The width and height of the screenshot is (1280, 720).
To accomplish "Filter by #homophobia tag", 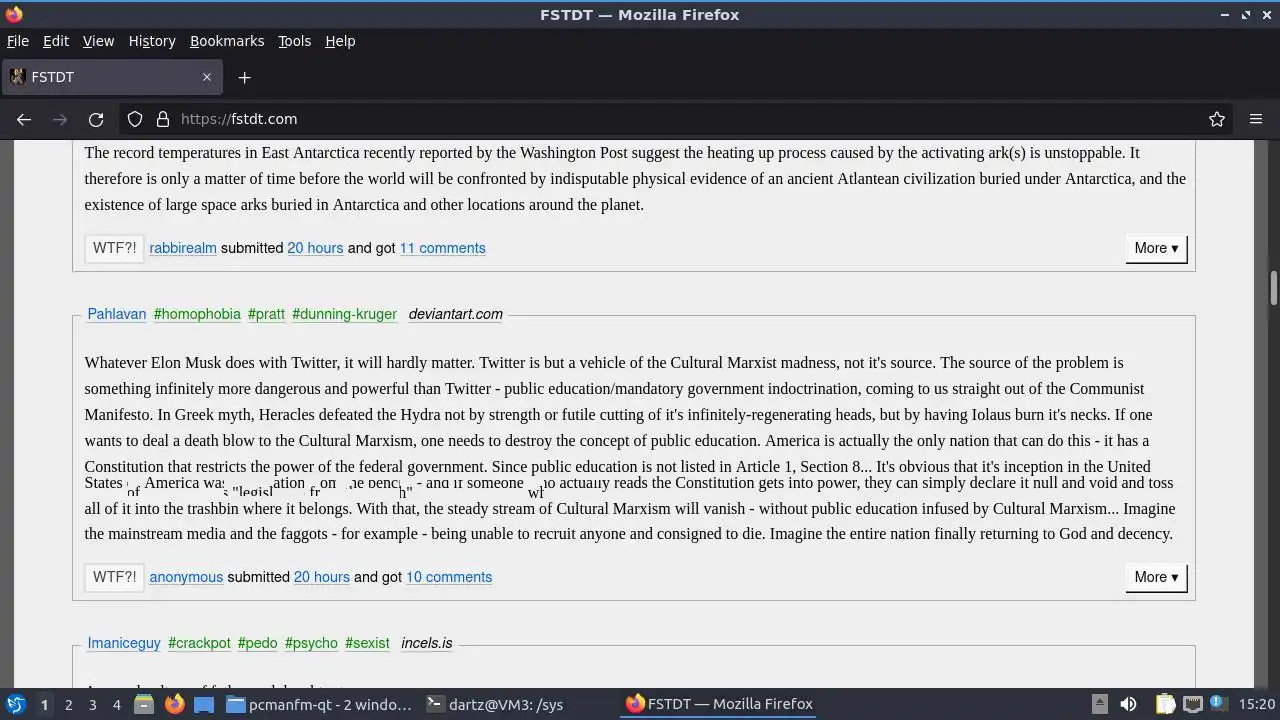I will [x=197, y=314].
